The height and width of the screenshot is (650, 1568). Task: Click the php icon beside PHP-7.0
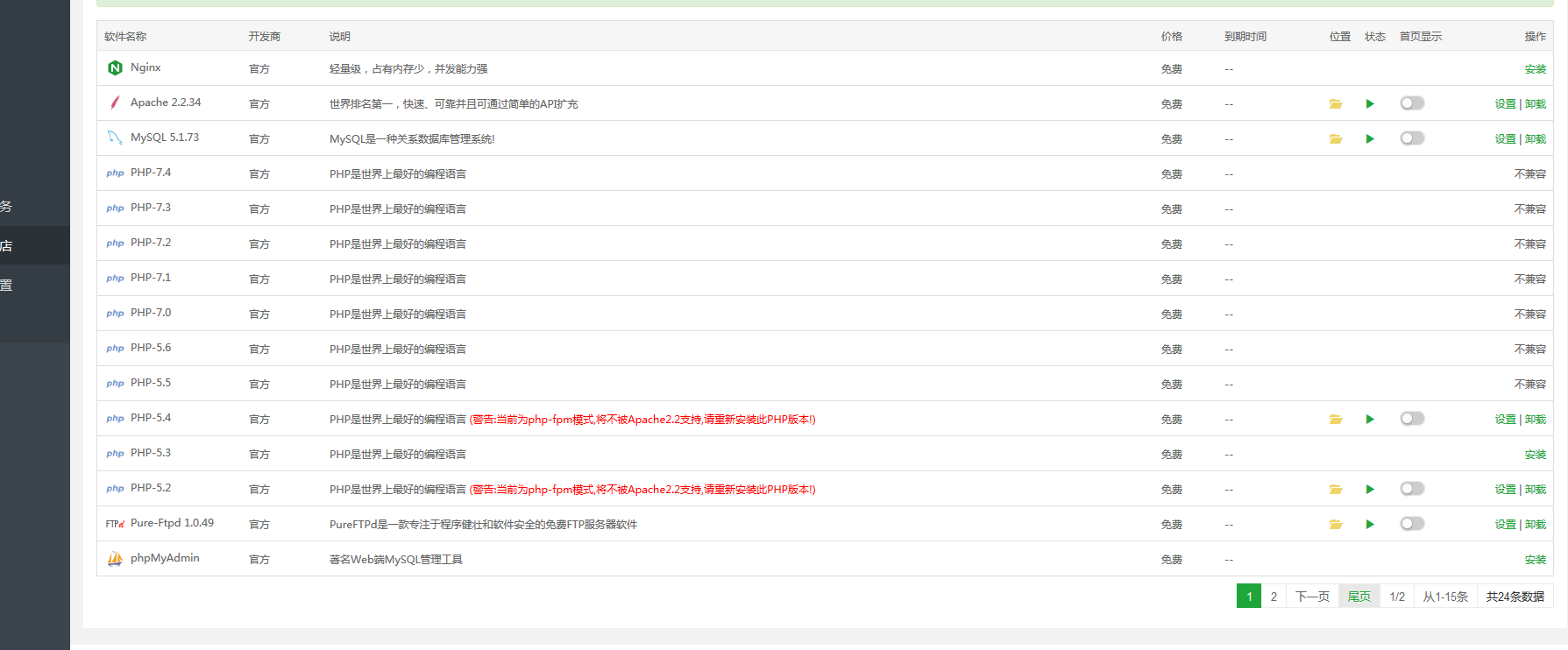click(x=115, y=314)
